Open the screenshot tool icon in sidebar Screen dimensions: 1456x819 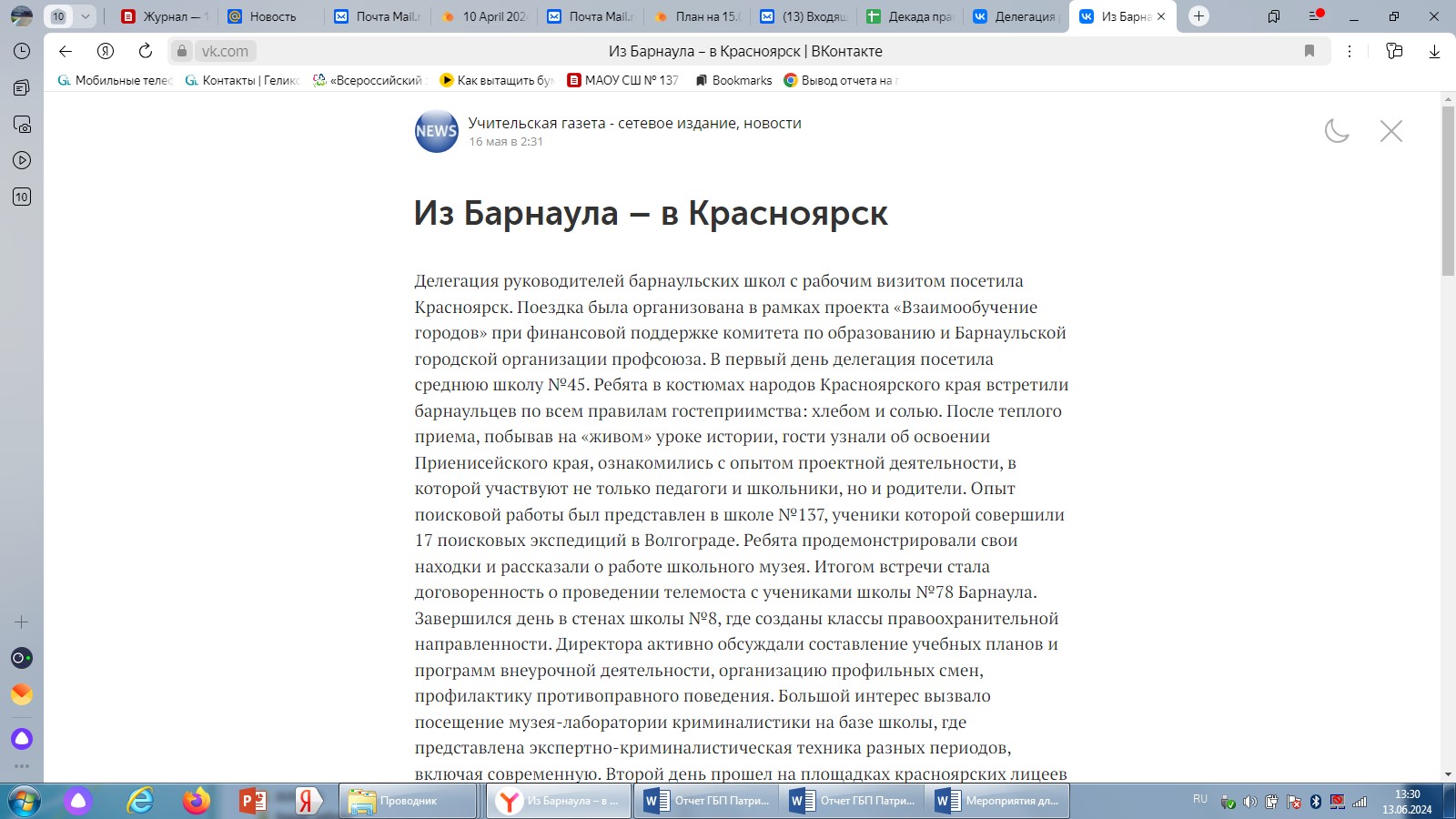coord(22,124)
